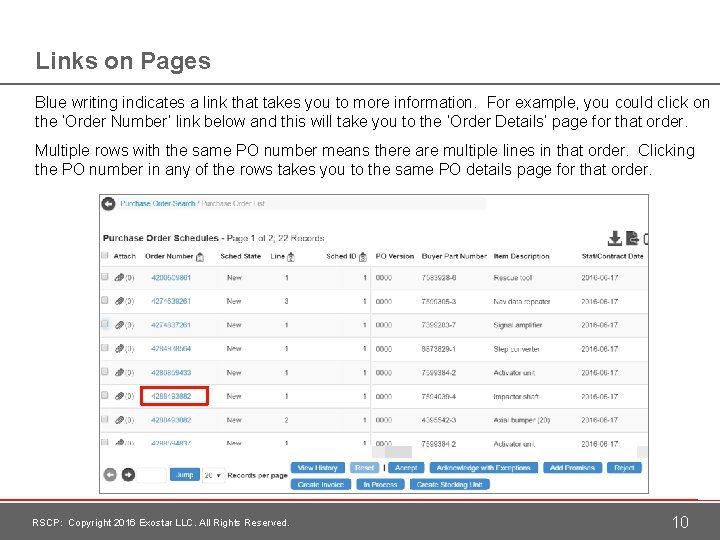Click the Buyer Part Number column header
Image resolution: width=720 pixels, height=540 pixels.
pos(454,256)
